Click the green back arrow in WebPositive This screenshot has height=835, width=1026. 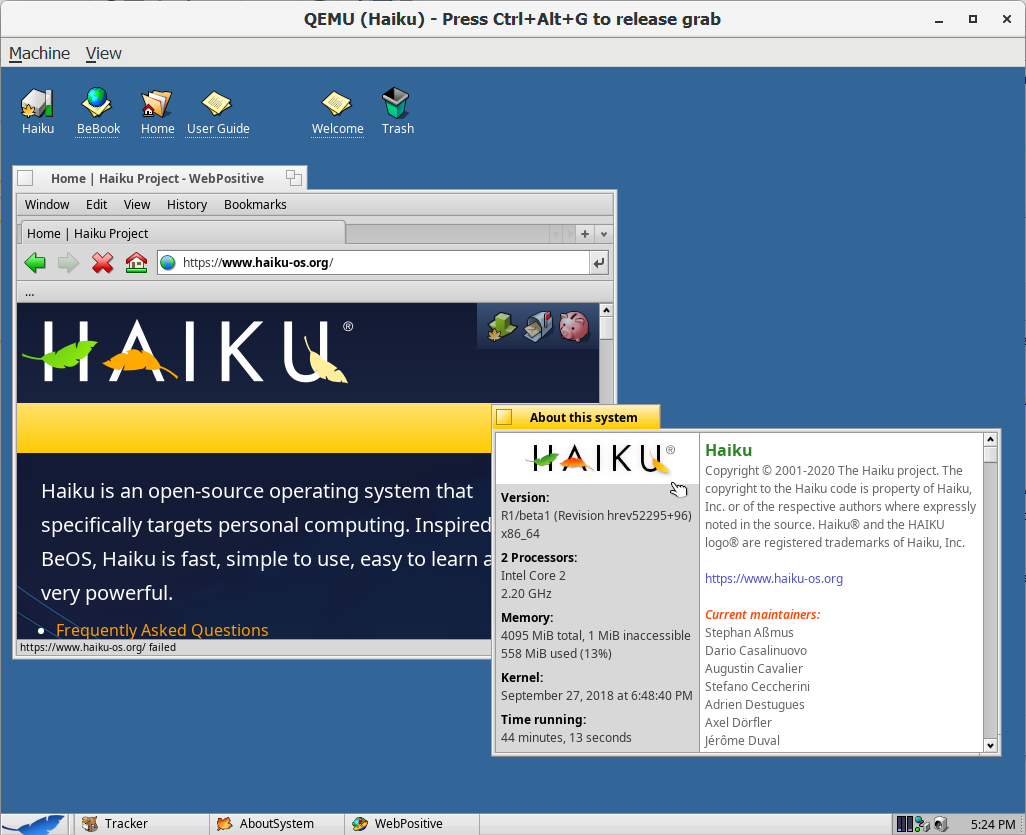[x=35, y=262]
